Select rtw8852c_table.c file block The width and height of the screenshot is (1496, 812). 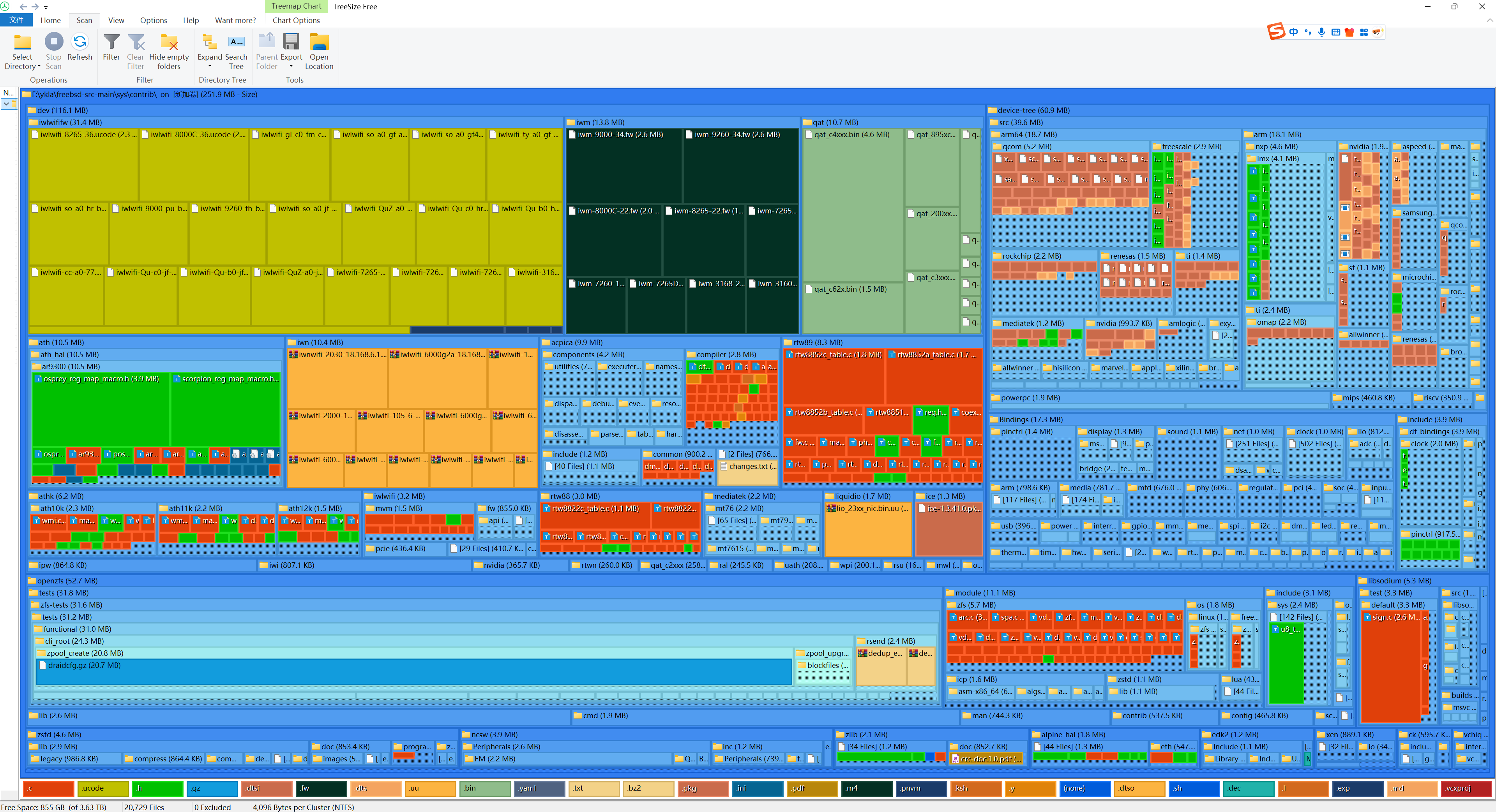click(x=834, y=377)
